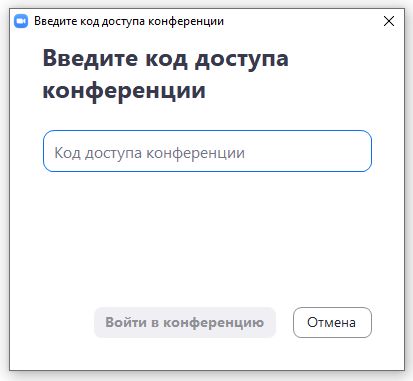The height and width of the screenshot is (381, 413).
Task: Activate the blue-outlined passcode entry box
Action: [x=207, y=151]
